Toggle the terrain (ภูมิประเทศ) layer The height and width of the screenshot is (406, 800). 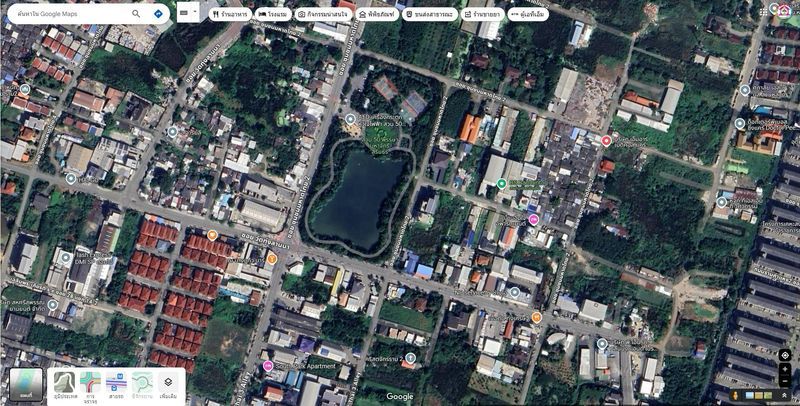click(x=64, y=384)
